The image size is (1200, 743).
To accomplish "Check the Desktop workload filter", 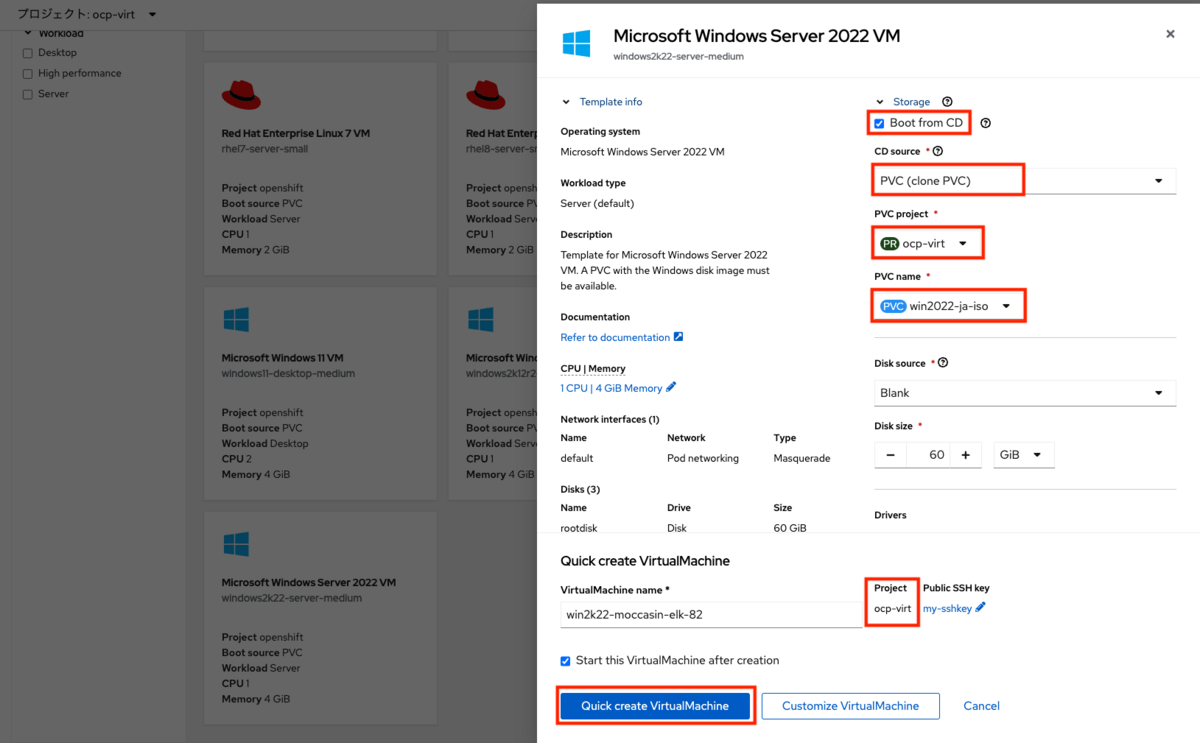I will (28, 53).
